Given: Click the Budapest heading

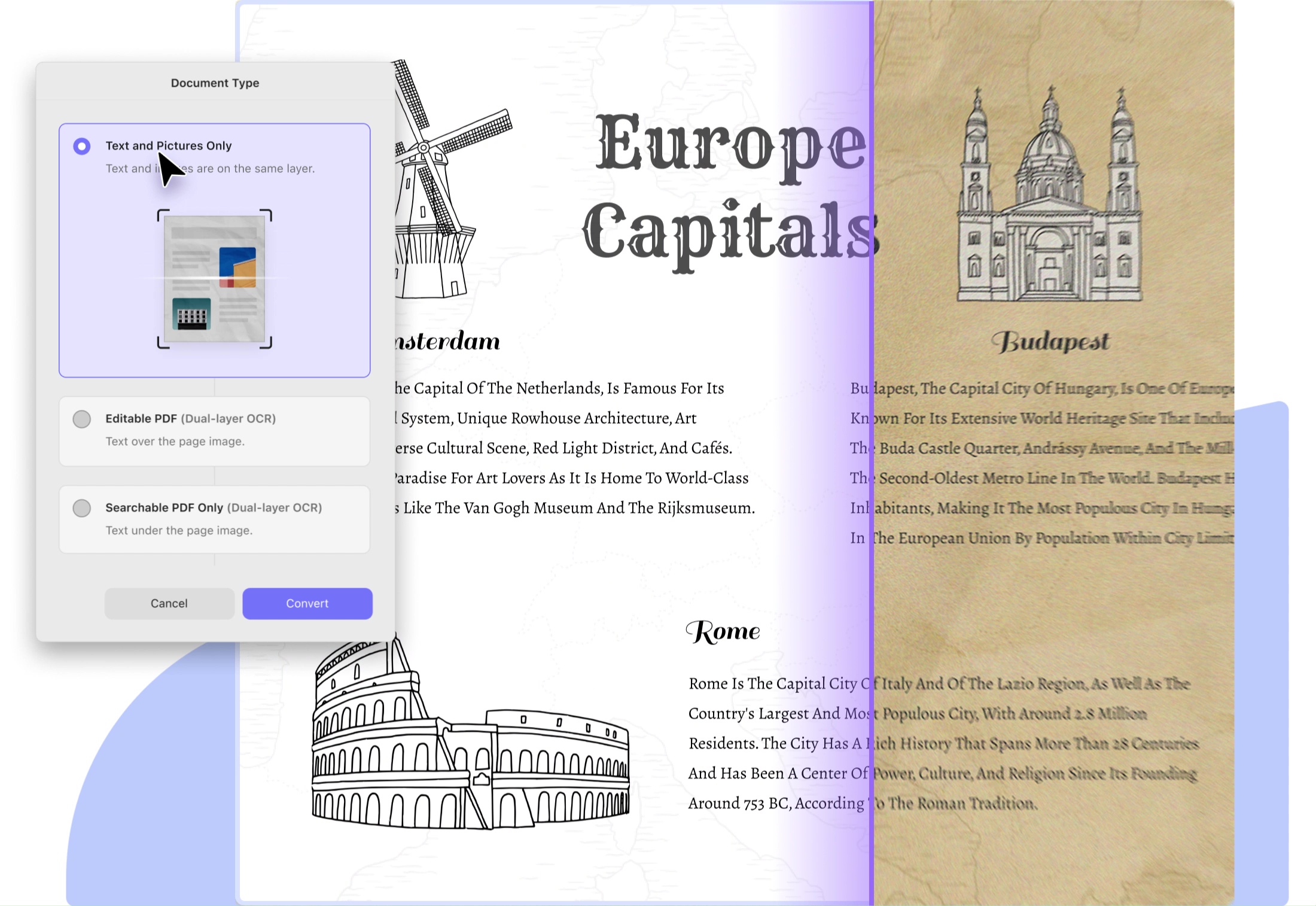Looking at the screenshot, I should tap(1050, 342).
